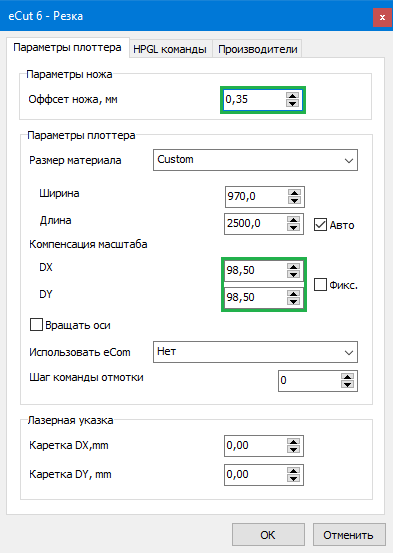Increase Ширина with the up arrow
This screenshot has height=553, width=393.
point(294,193)
